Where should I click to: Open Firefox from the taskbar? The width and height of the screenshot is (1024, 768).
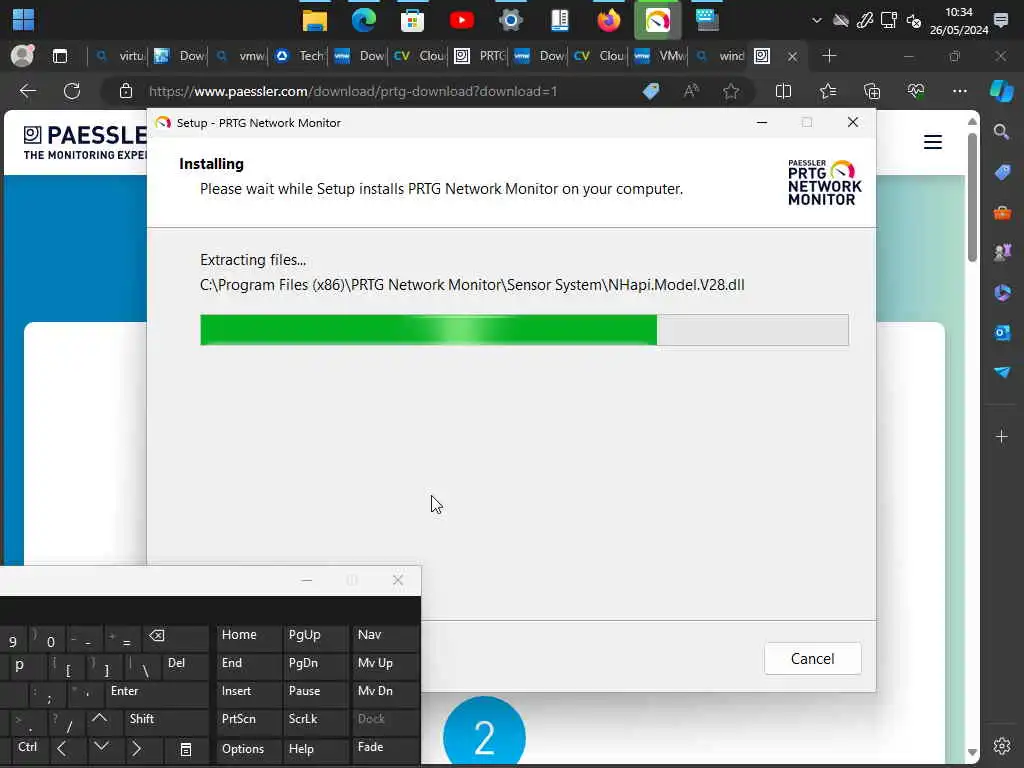point(609,20)
